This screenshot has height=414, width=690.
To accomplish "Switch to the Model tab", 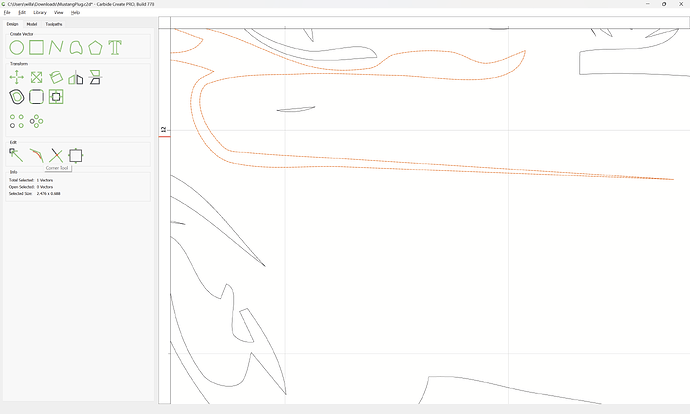I will 32,24.
